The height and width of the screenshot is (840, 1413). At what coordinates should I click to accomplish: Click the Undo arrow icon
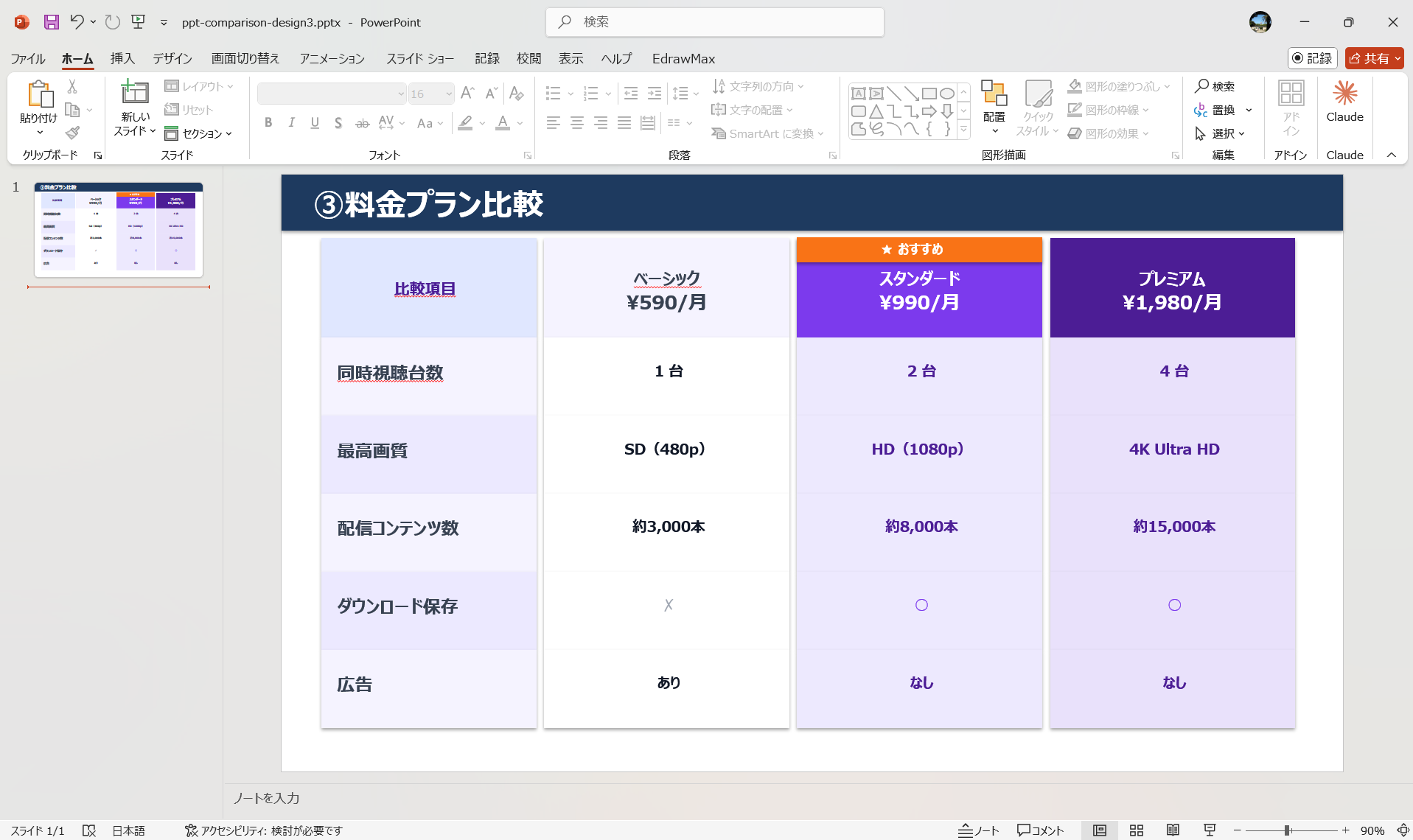point(77,22)
